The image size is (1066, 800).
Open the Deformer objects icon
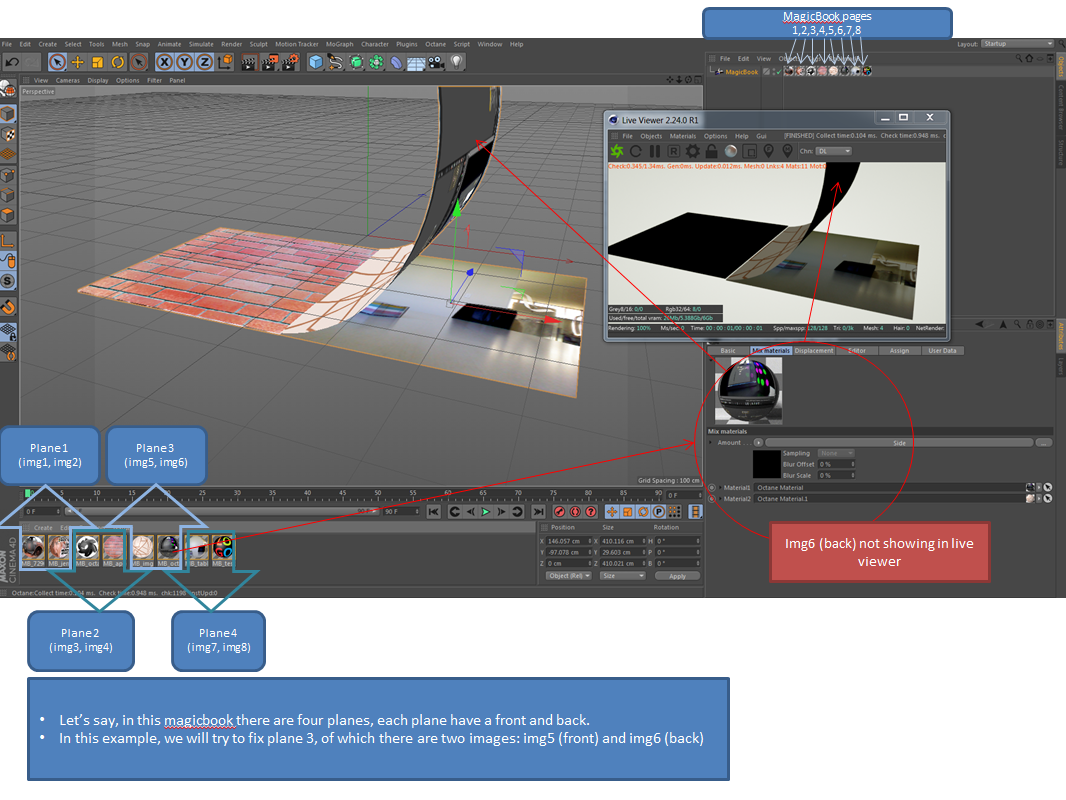tap(396, 63)
